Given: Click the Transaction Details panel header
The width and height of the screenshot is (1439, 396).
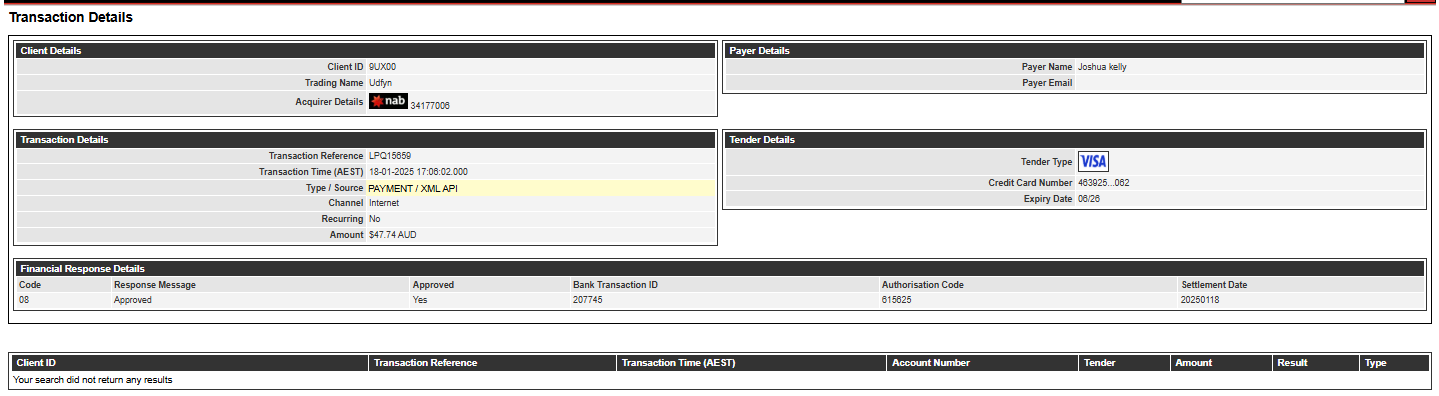Looking at the screenshot, I should (366, 140).
